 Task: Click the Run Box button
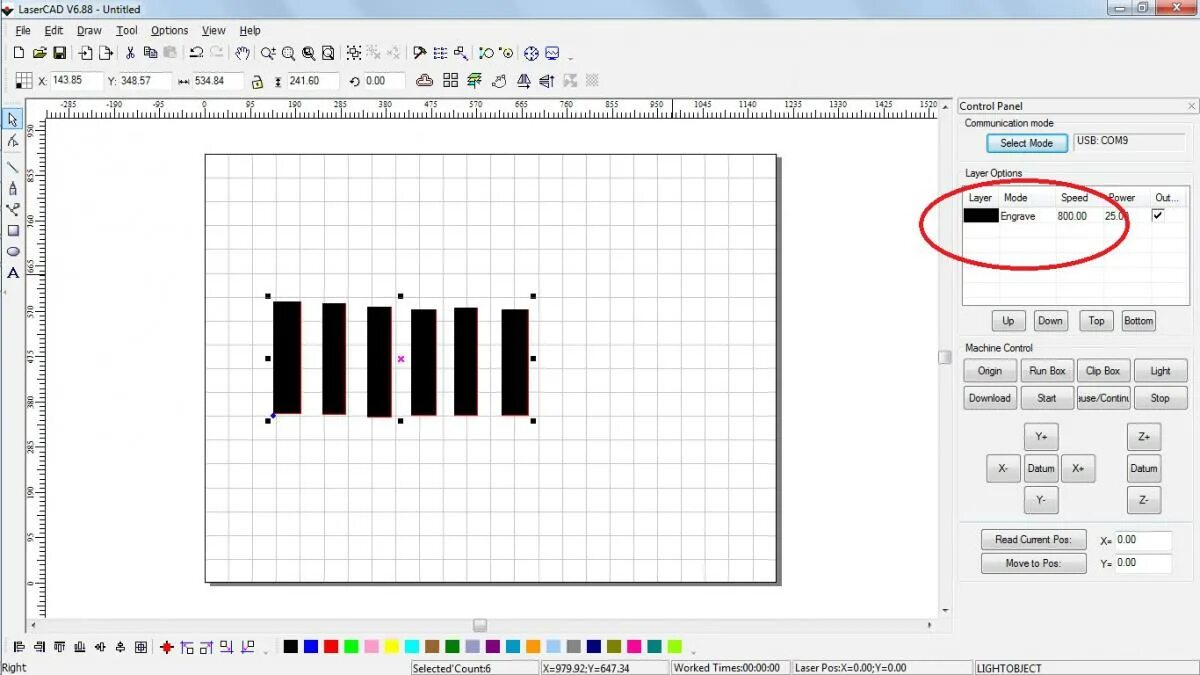click(x=1047, y=371)
